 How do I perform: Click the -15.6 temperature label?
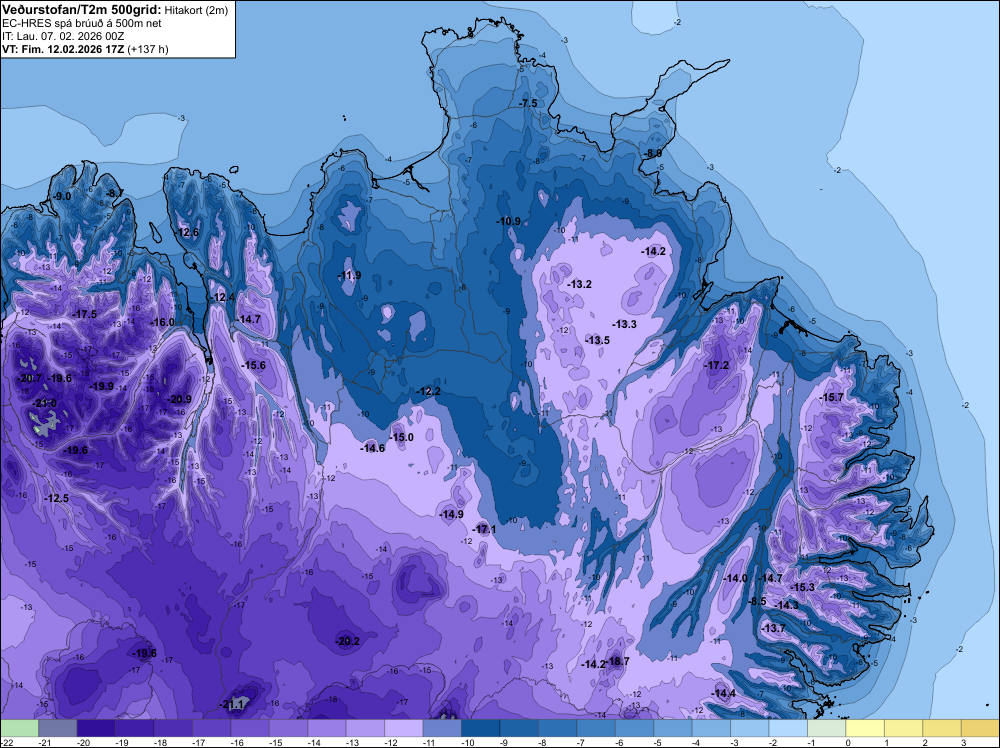[x=253, y=365]
